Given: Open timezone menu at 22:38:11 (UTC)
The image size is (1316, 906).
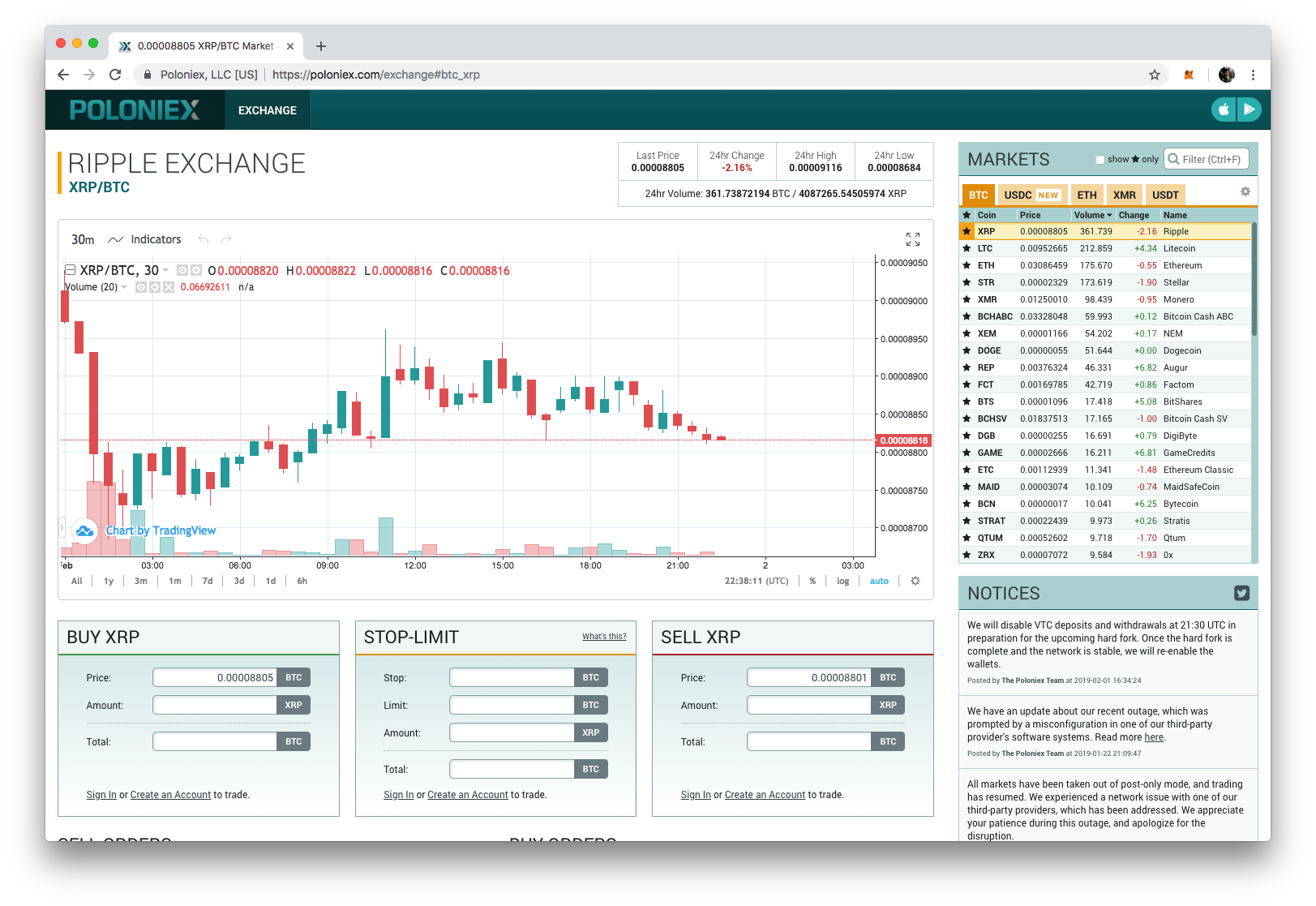Looking at the screenshot, I should point(757,581).
